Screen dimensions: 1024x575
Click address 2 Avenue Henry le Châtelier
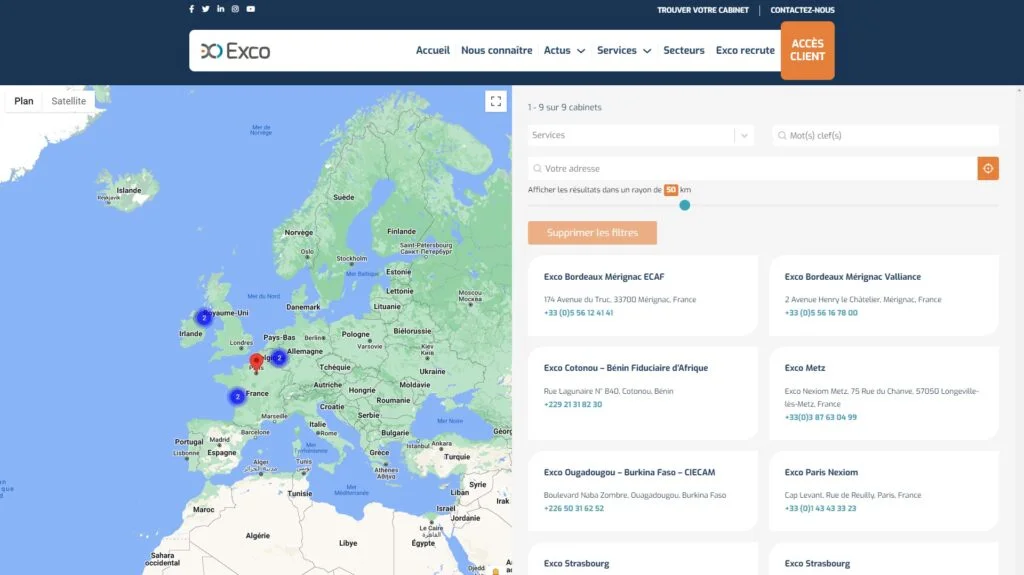[863, 300]
